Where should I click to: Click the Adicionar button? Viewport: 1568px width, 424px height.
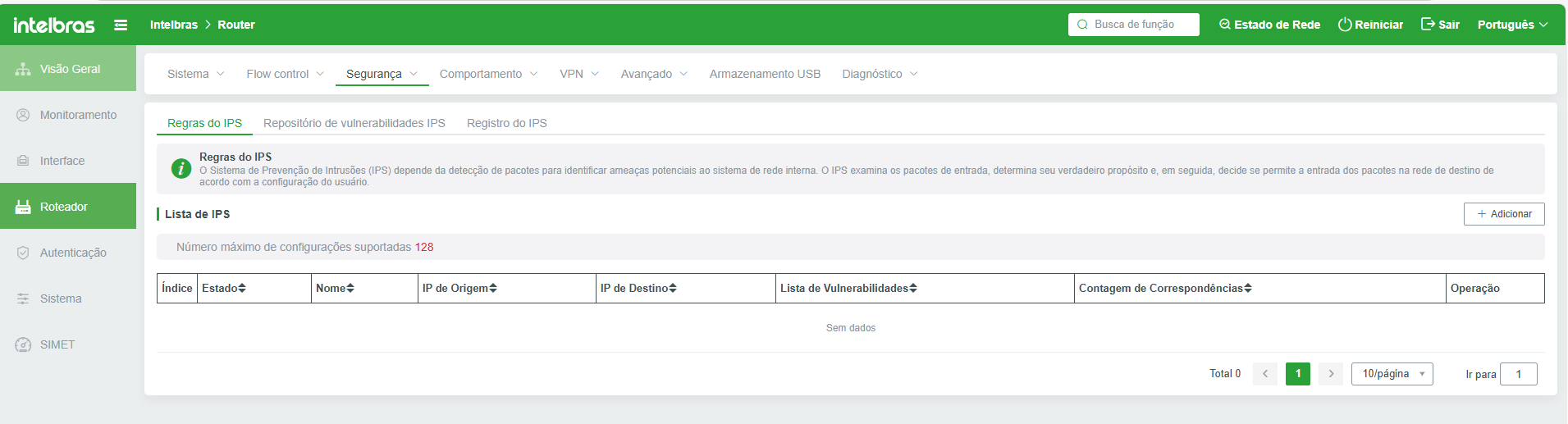(1503, 214)
